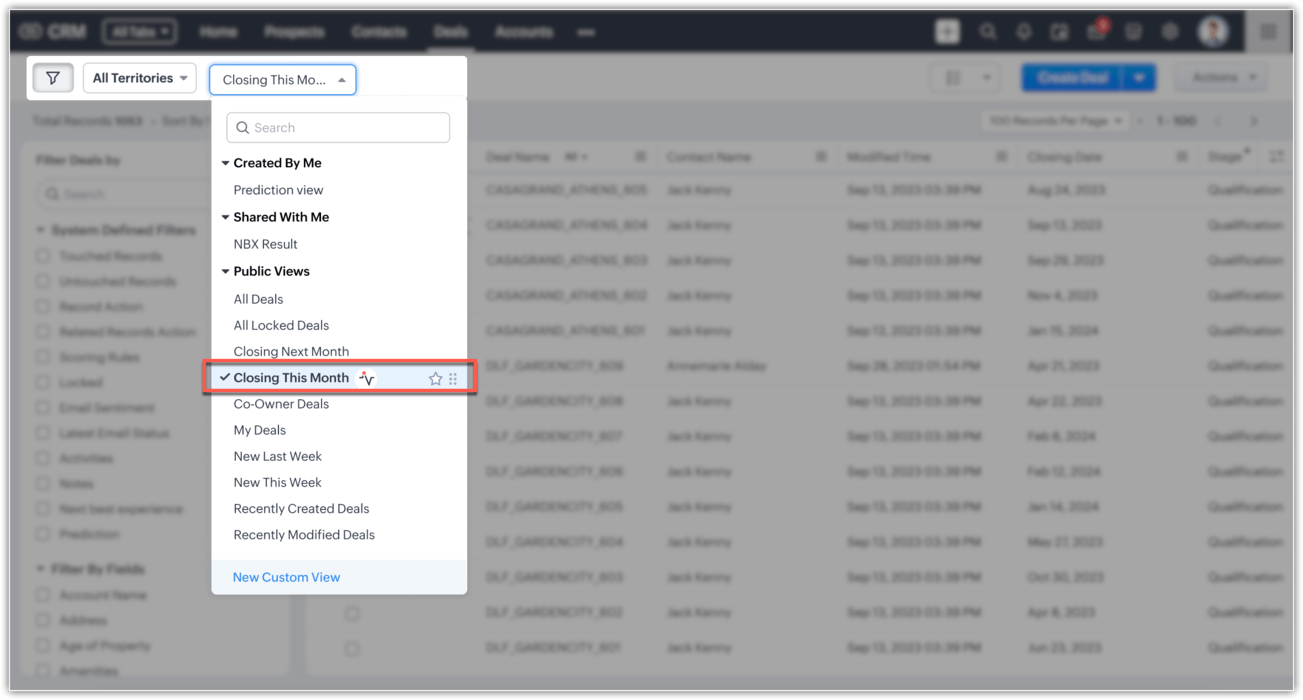Check the Untouched Records filter
Image resolution: width=1303 pixels, height=700 pixels.
[x=43, y=282]
